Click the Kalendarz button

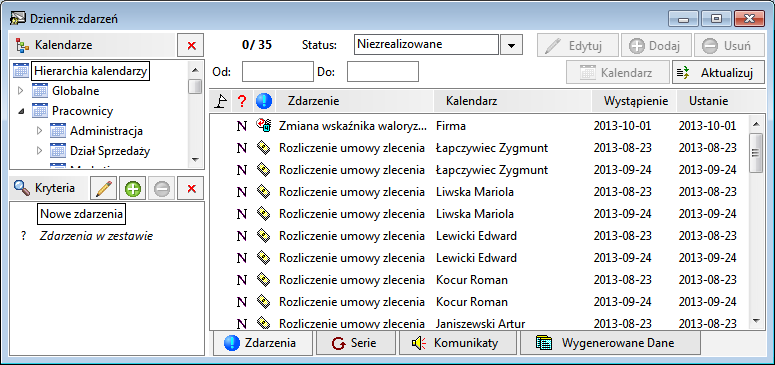pos(618,73)
